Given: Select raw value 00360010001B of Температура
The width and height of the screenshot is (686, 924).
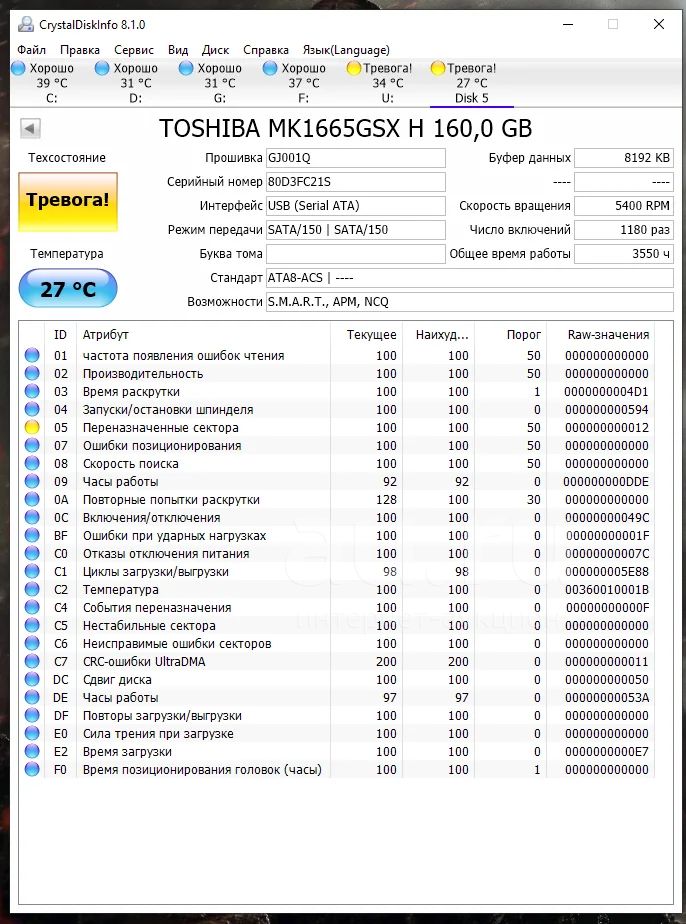Looking at the screenshot, I should pyautogui.click(x=606, y=589).
